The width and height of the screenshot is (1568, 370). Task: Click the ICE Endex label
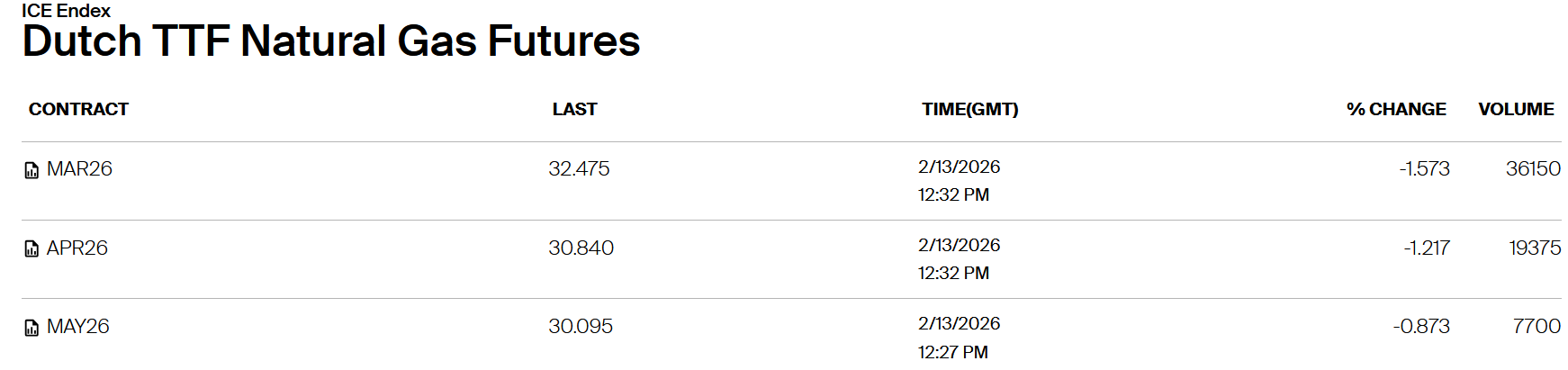[66, 11]
